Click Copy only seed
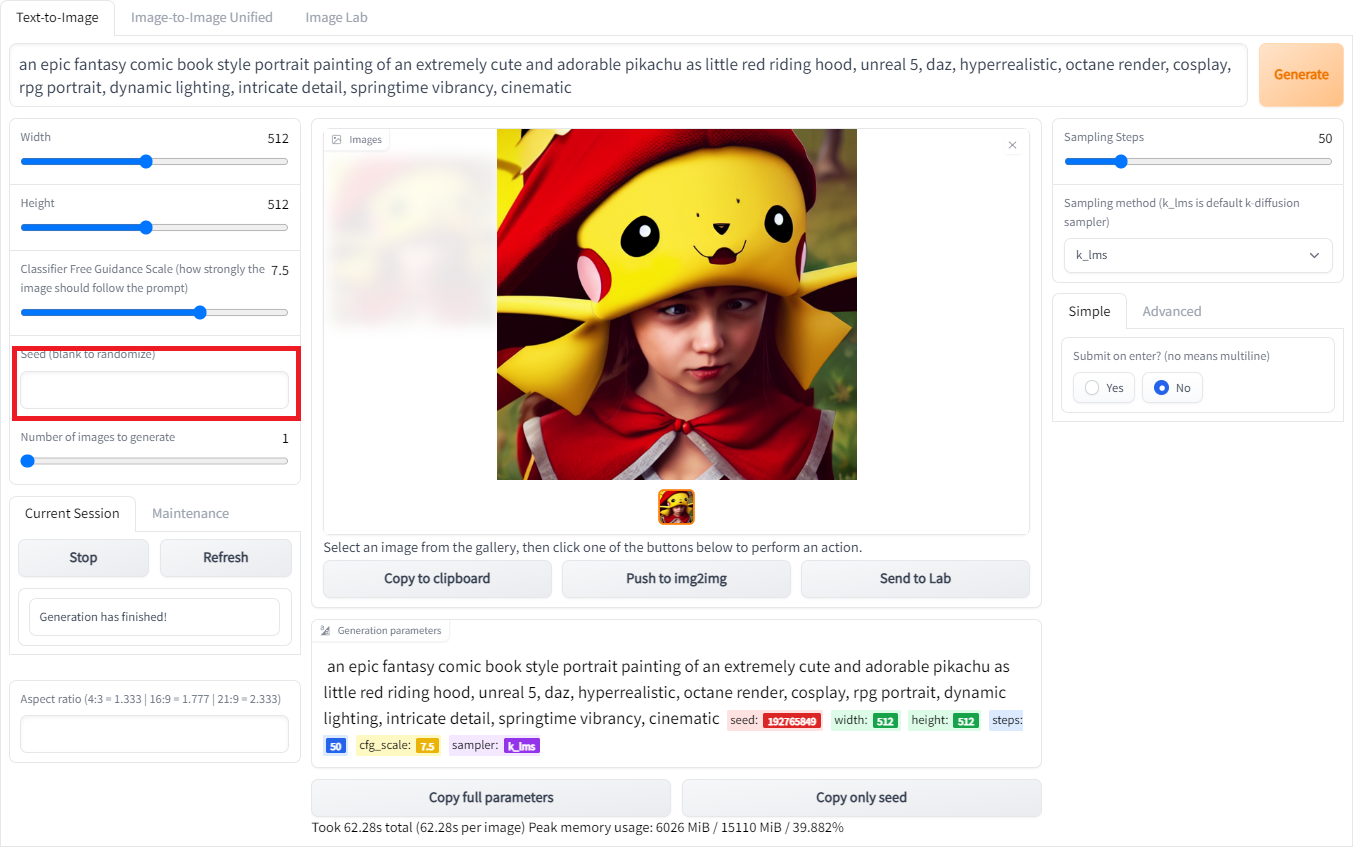 [x=862, y=798]
